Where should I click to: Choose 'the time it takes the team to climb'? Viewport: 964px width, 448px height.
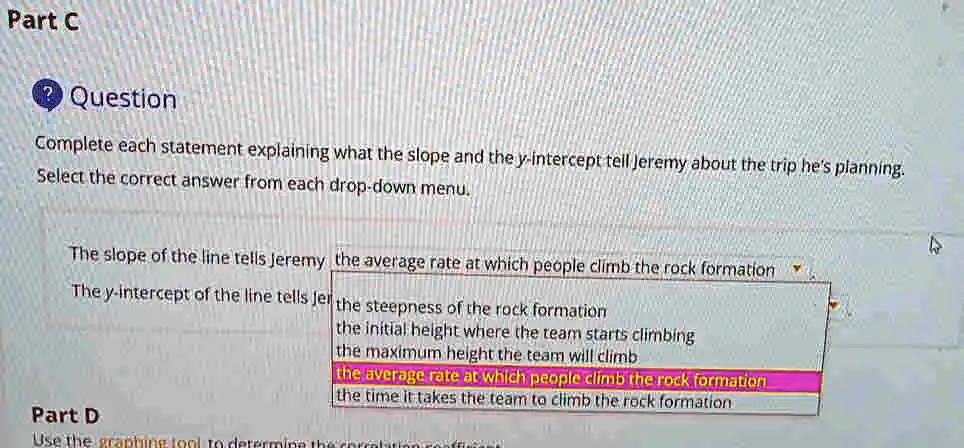tap(534, 401)
